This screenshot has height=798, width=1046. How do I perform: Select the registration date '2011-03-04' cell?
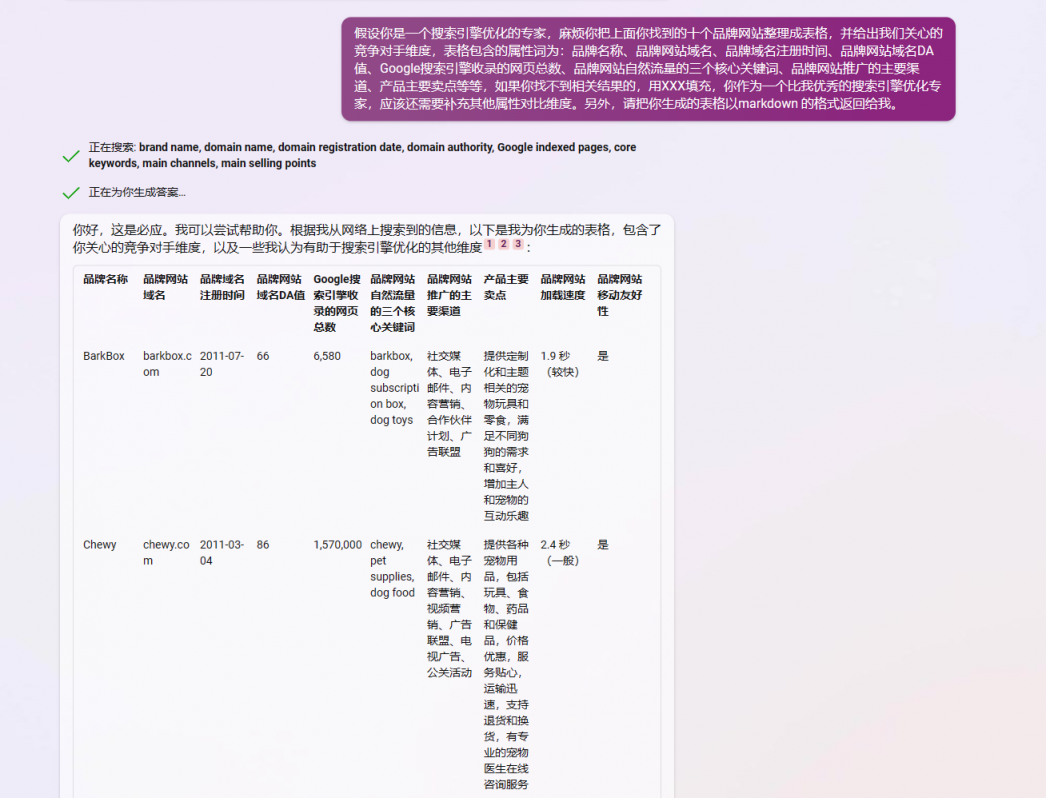pos(222,553)
